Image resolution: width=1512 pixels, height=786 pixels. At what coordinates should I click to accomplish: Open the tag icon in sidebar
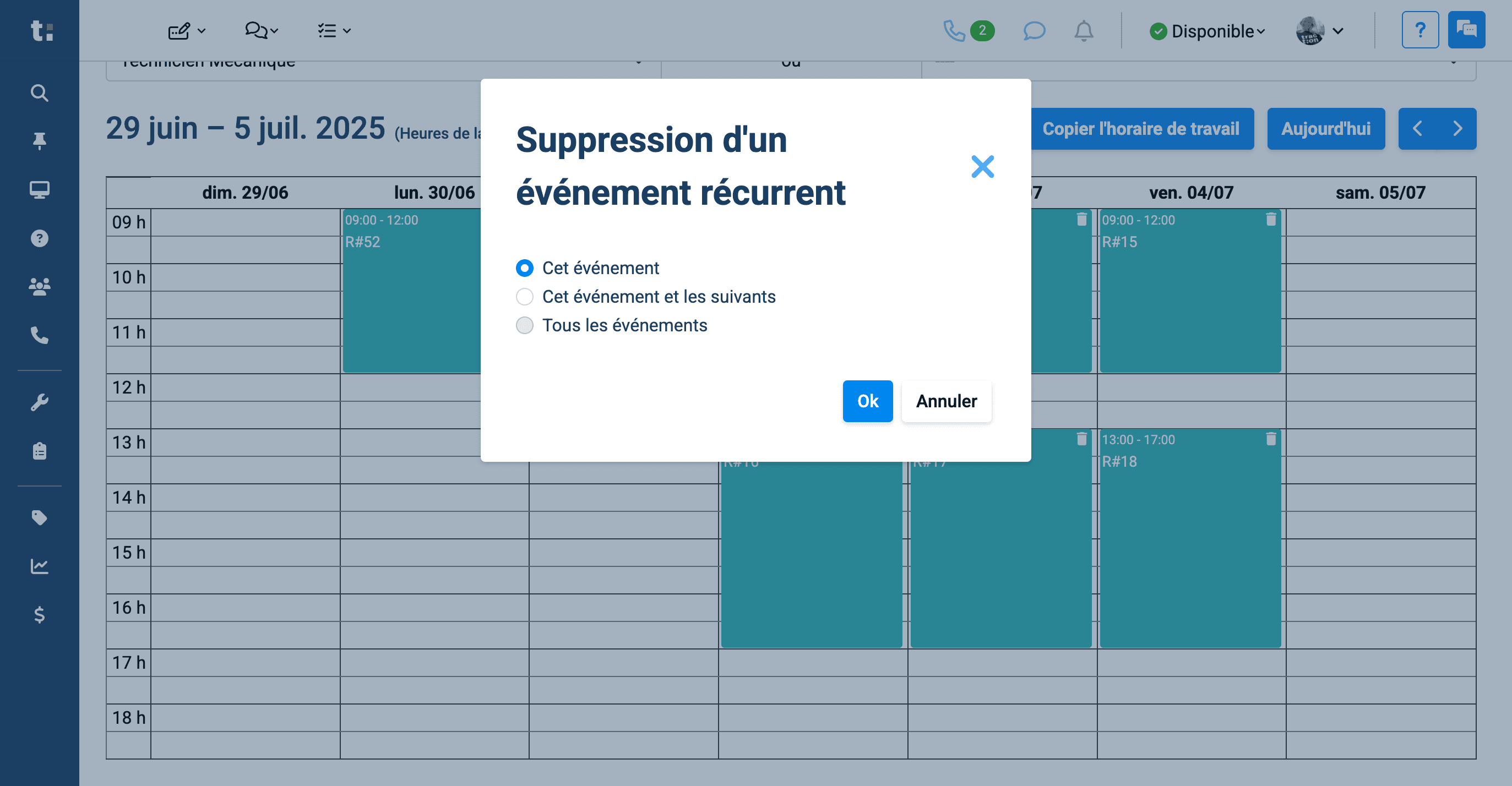coord(39,517)
